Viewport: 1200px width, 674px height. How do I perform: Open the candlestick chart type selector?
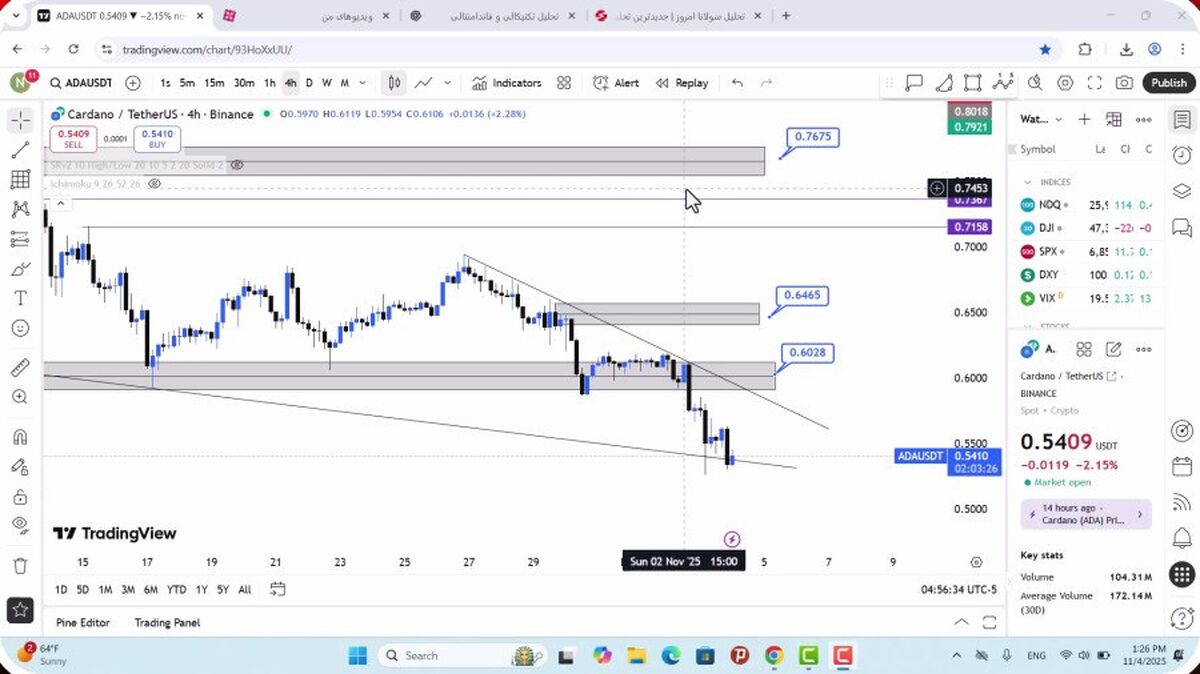click(x=395, y=83)
